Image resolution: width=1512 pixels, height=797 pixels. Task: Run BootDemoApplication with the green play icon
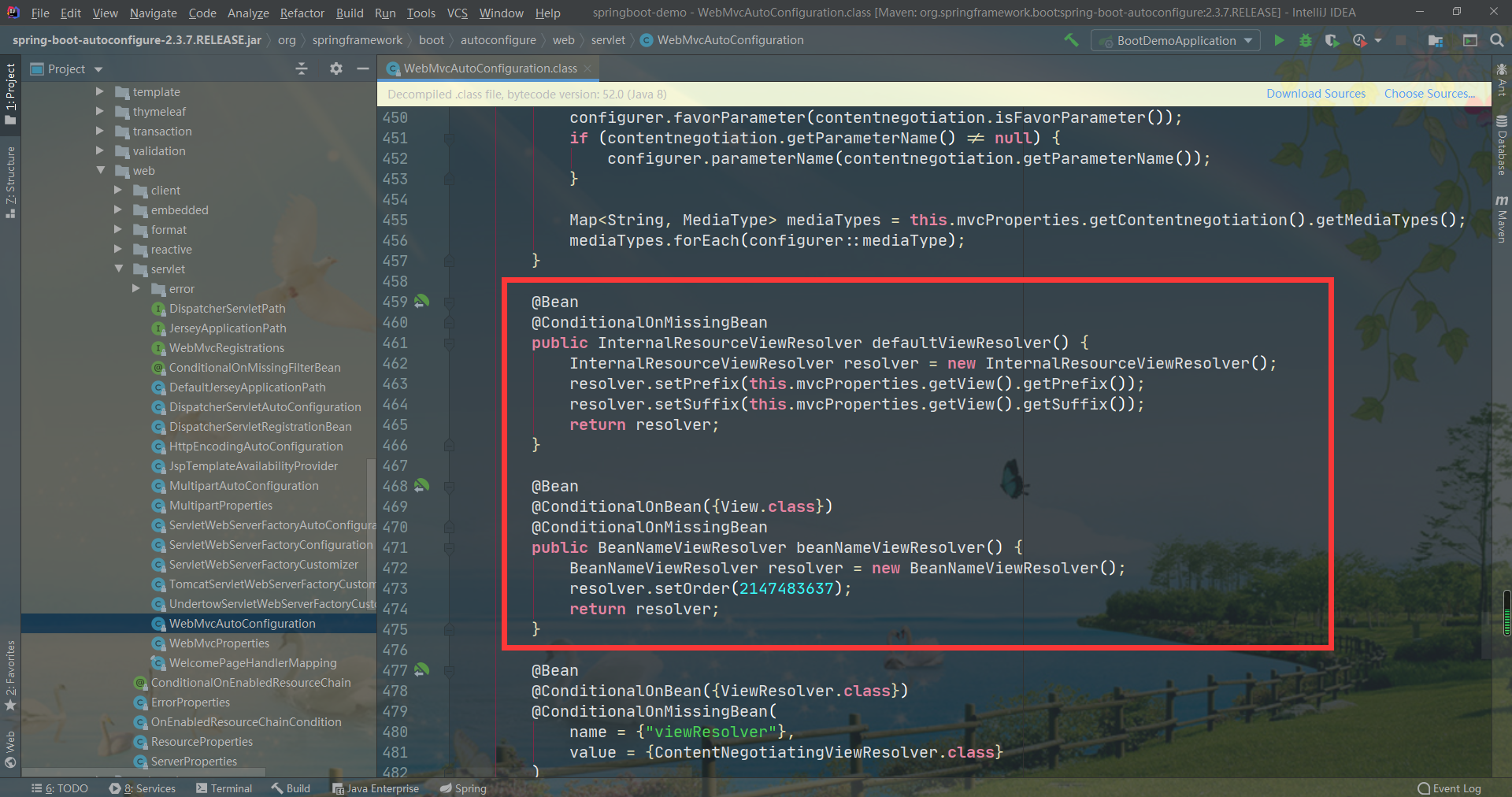pos(1279,40)
